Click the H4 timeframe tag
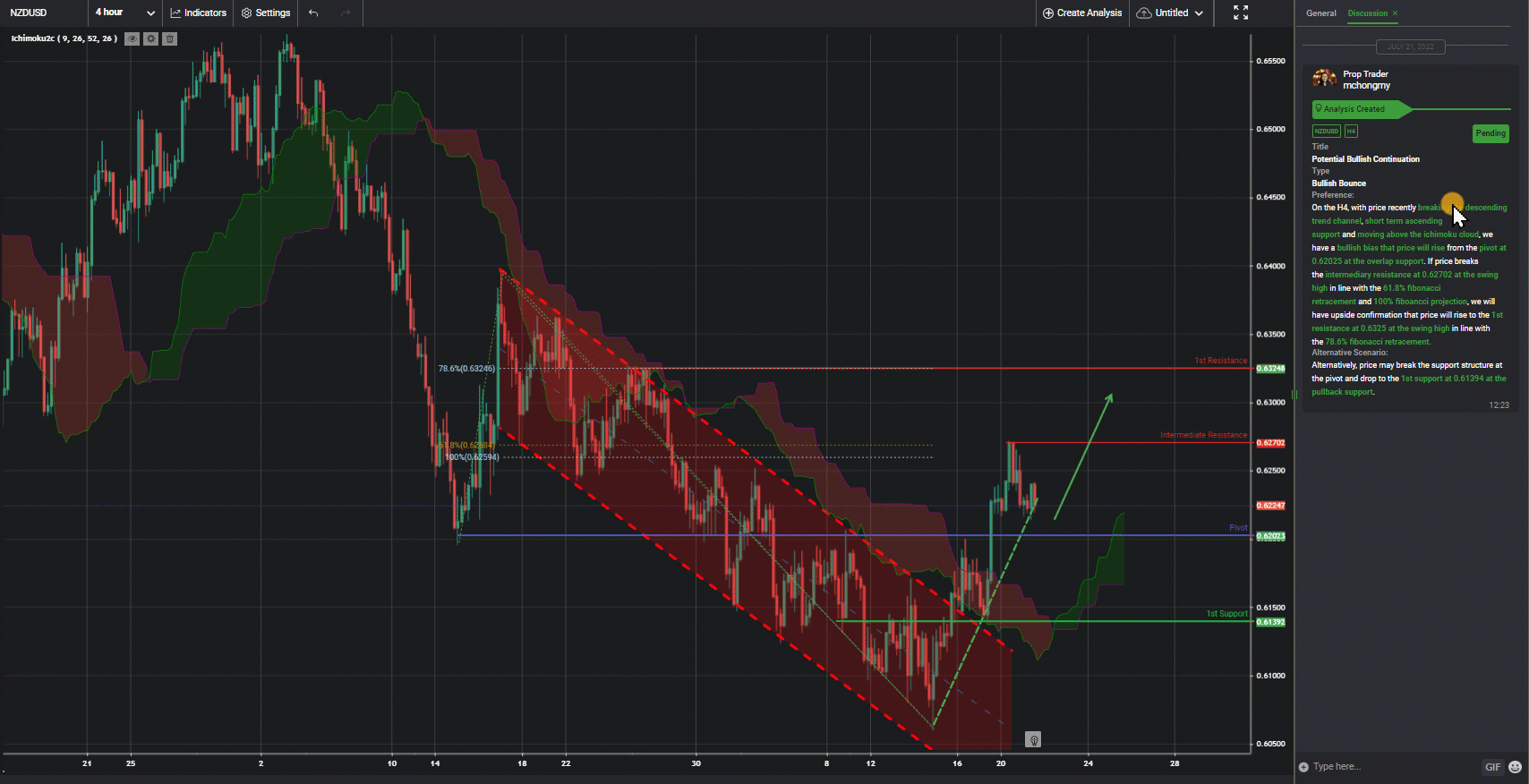The height and width of the screenshot is (784, 1529). [x=1351, y=132]
